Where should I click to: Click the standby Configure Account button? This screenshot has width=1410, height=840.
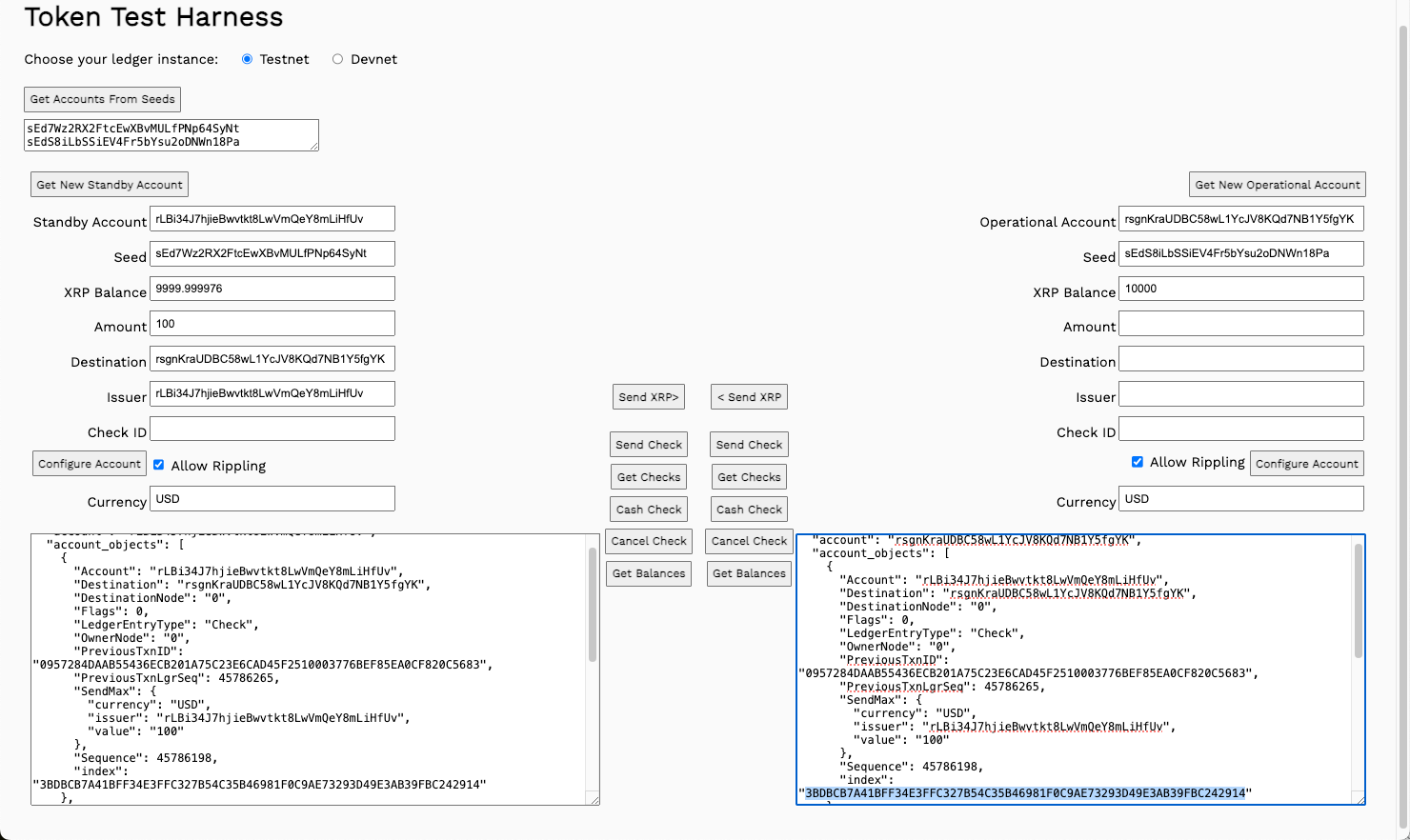click(x=90, y=464)
